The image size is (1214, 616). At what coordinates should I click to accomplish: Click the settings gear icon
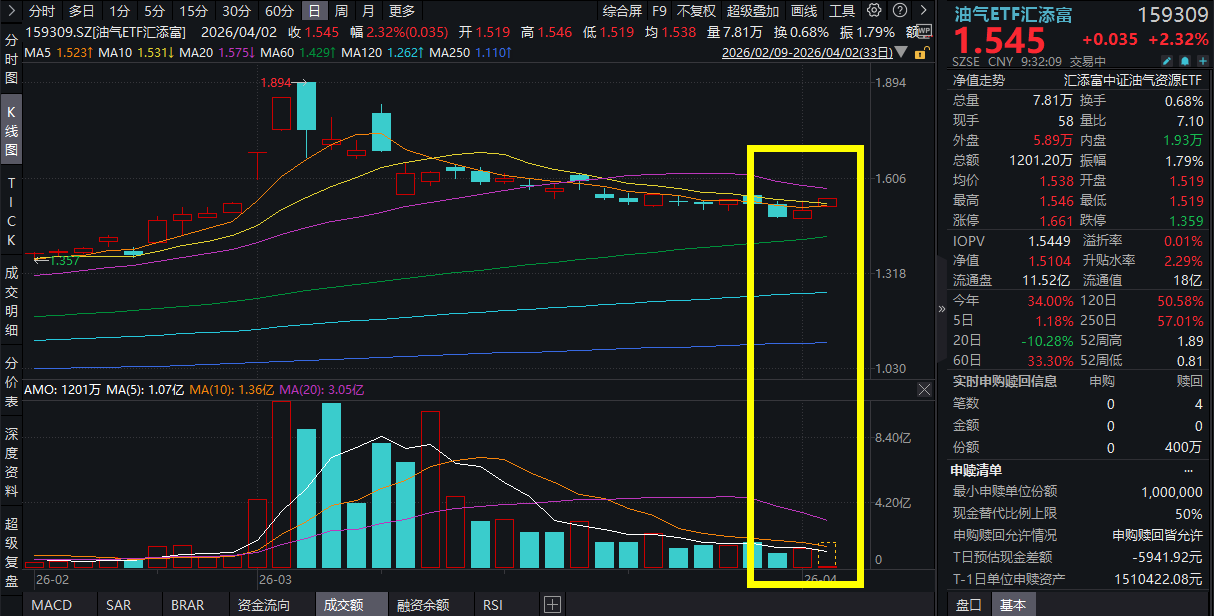[x=874, y=11]
